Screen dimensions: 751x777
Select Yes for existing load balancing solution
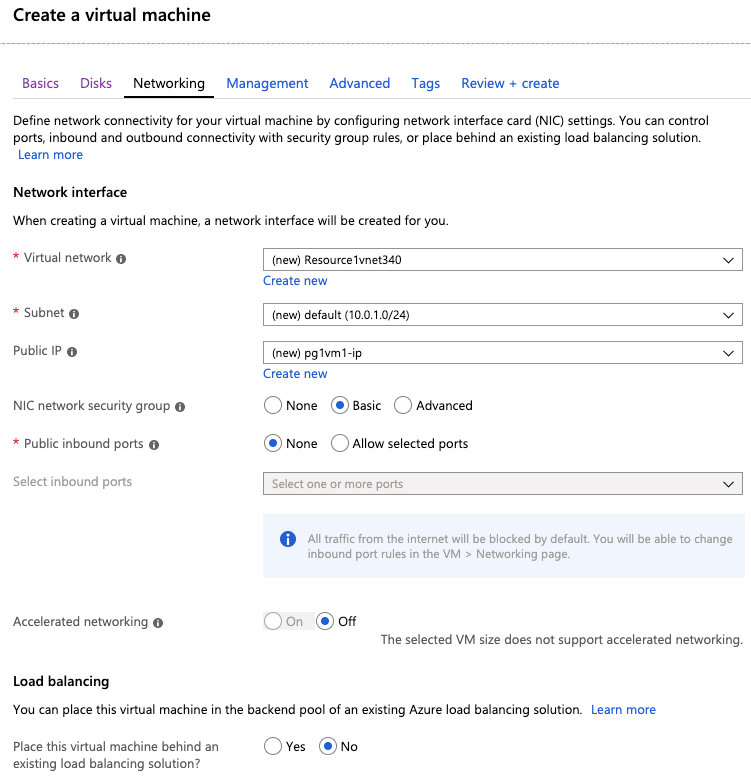pyautogui.click(x=272, y=746)
